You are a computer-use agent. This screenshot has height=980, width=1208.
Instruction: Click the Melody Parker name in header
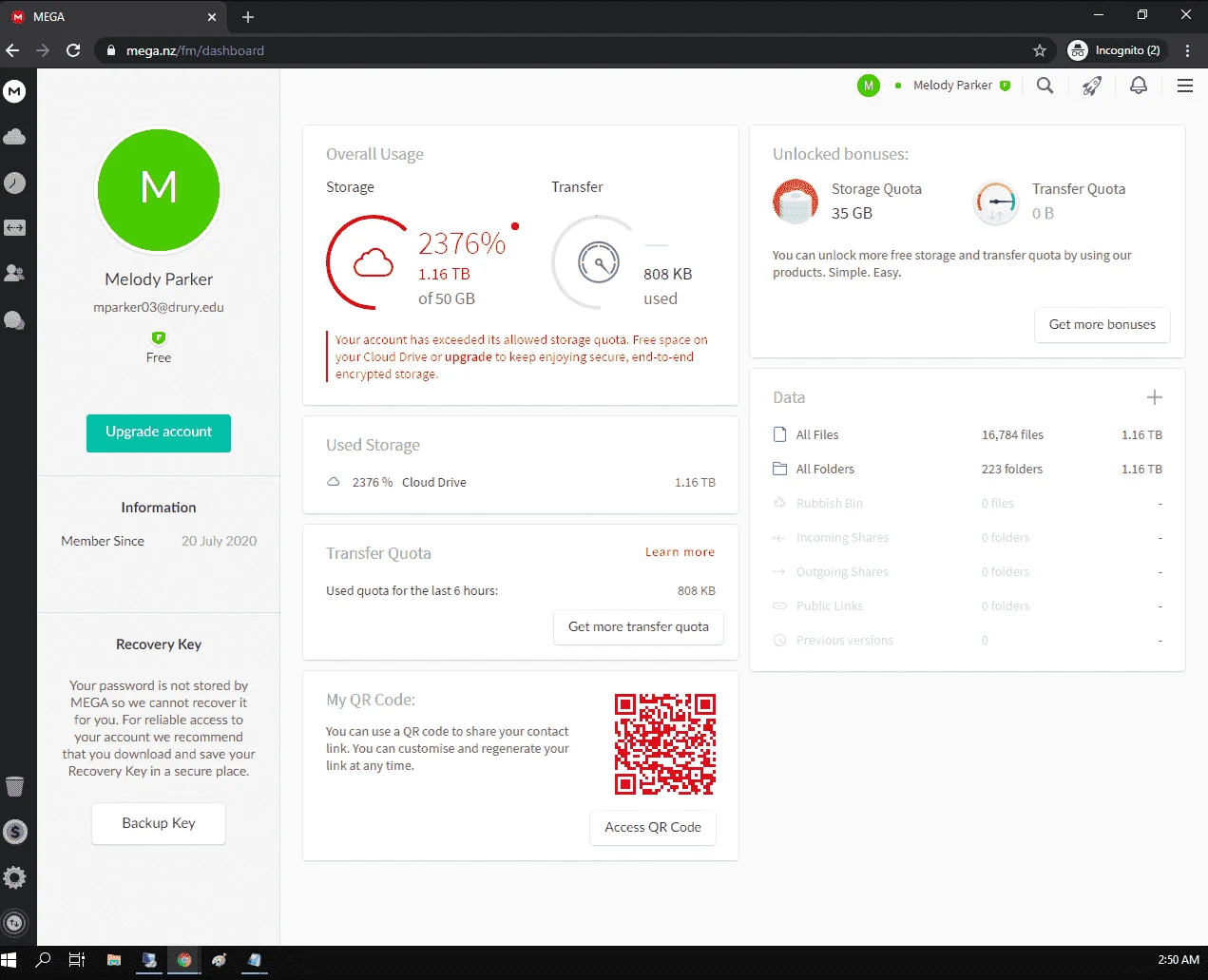click(x=952, y=86)
